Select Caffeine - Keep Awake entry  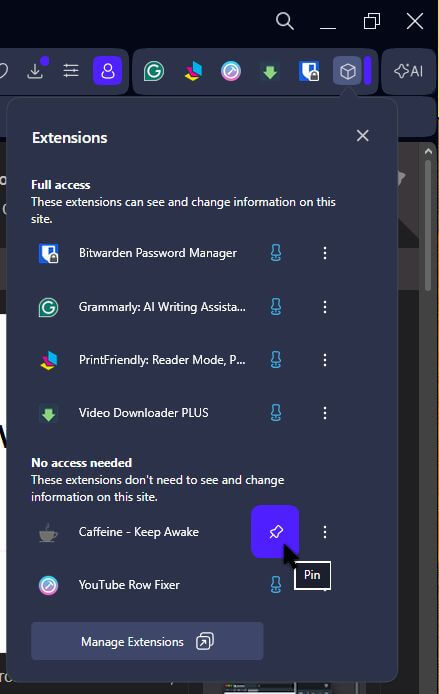click(x=139, y=532)
